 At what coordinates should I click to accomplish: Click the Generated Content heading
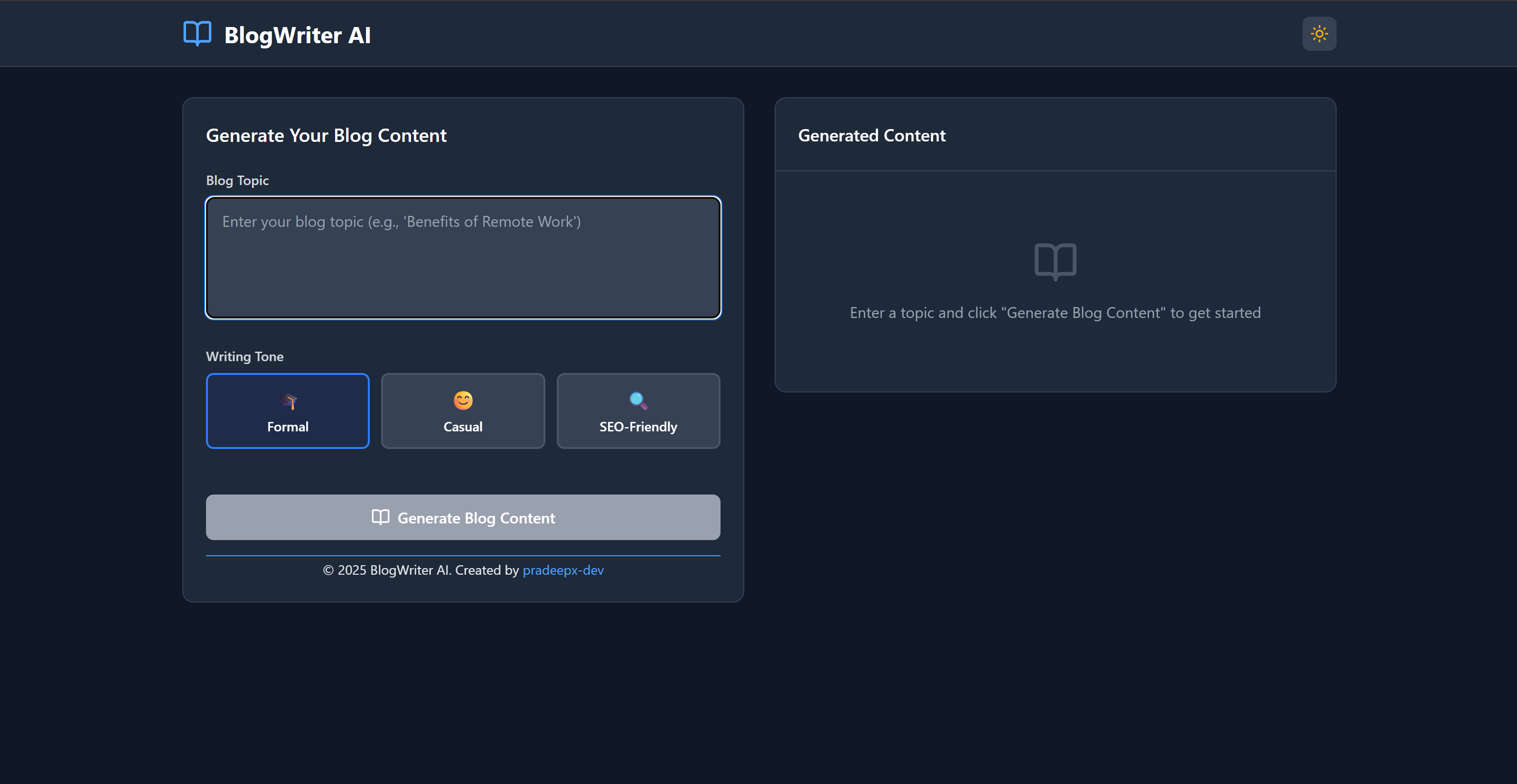tap(871, 135)
